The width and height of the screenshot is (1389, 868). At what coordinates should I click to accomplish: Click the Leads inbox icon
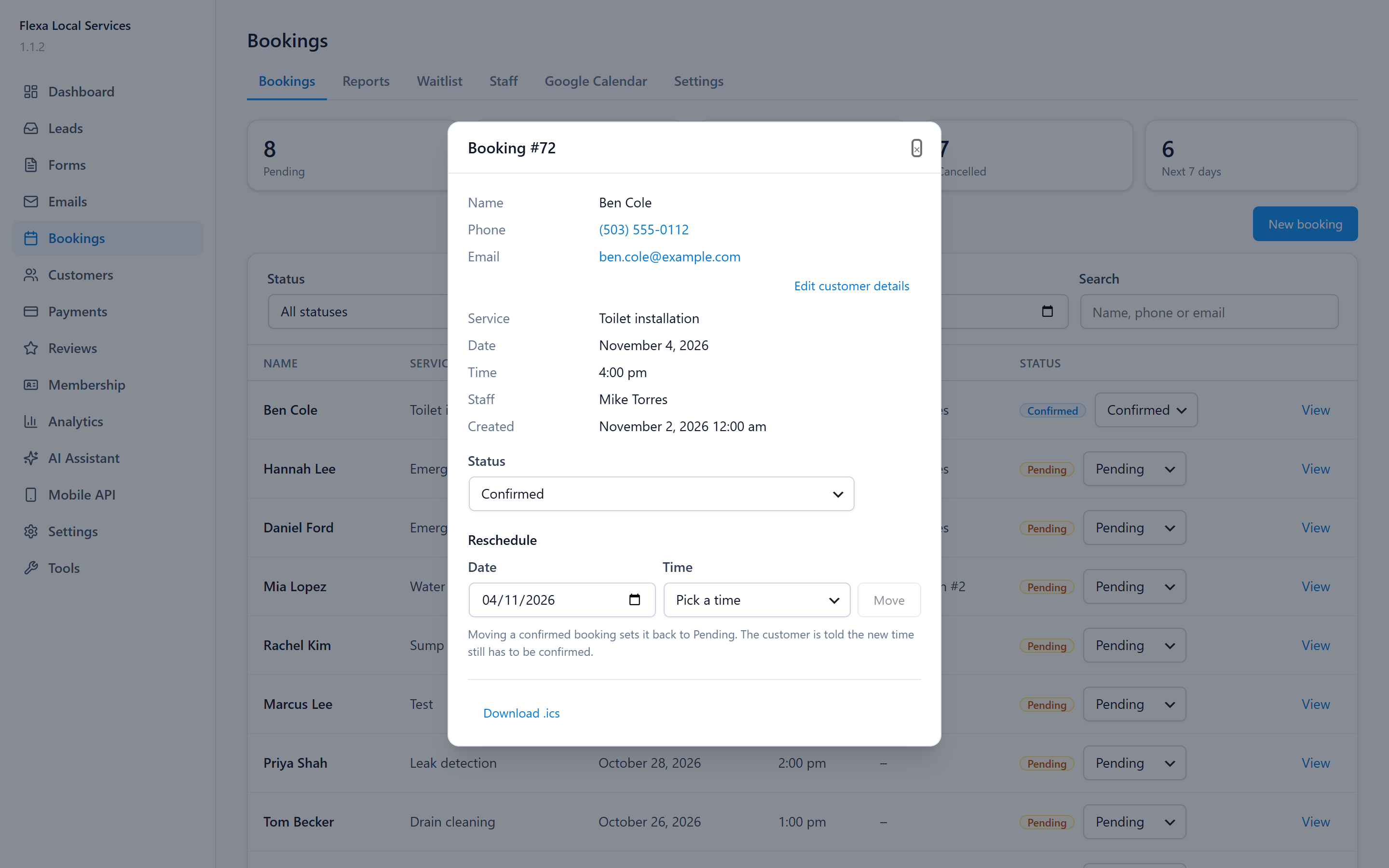pyautogui.click(x=31, y=129)
